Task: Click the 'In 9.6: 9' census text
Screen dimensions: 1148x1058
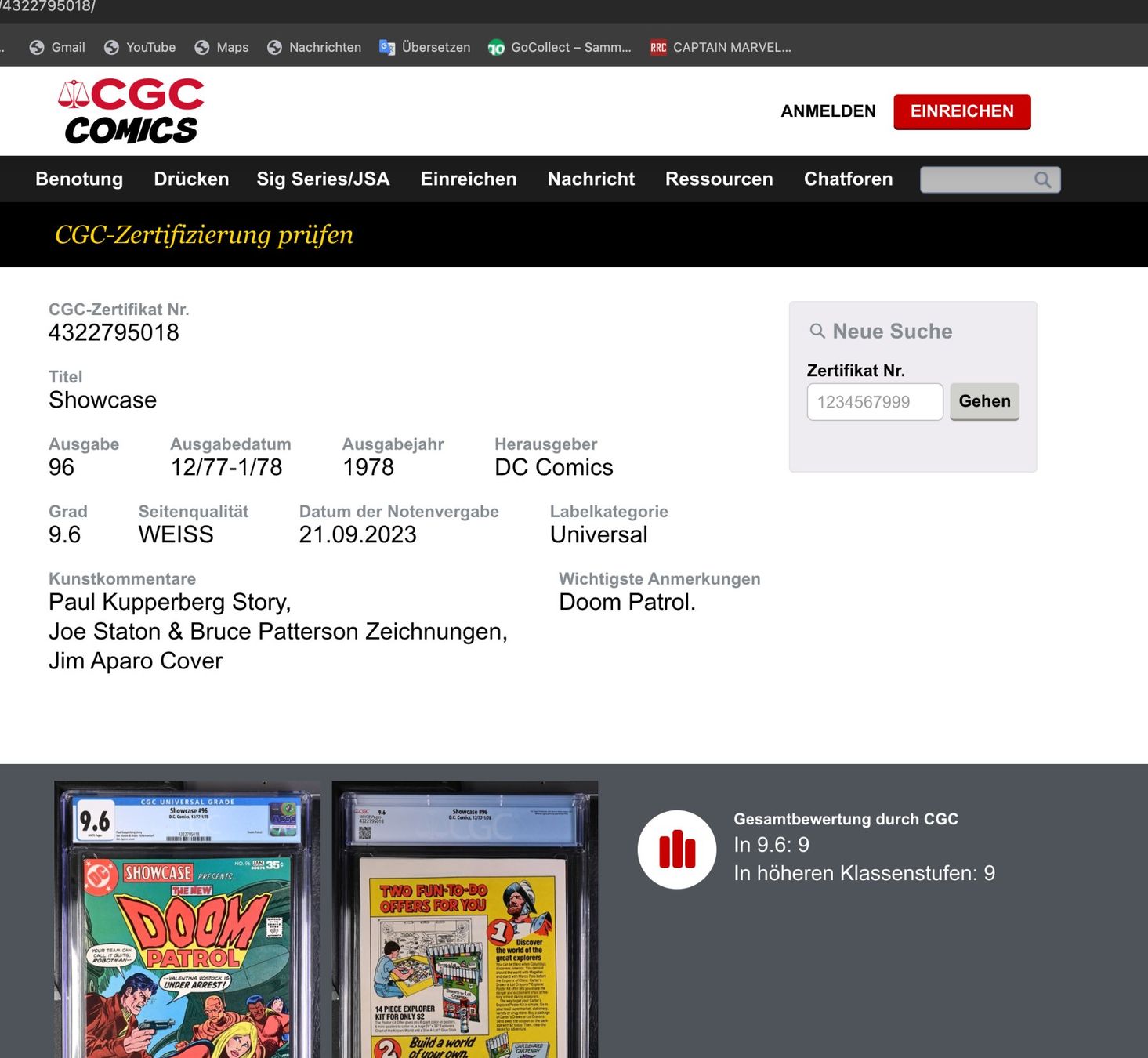Action: 771,845
